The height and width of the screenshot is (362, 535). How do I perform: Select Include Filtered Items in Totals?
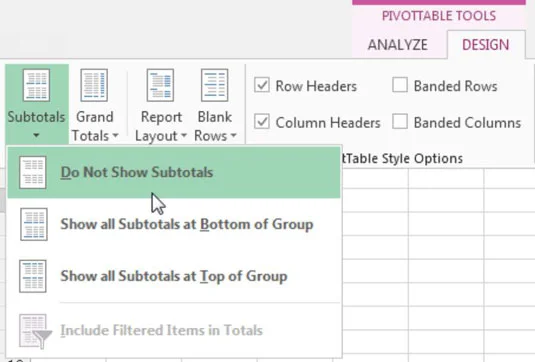tap(174, 331)
